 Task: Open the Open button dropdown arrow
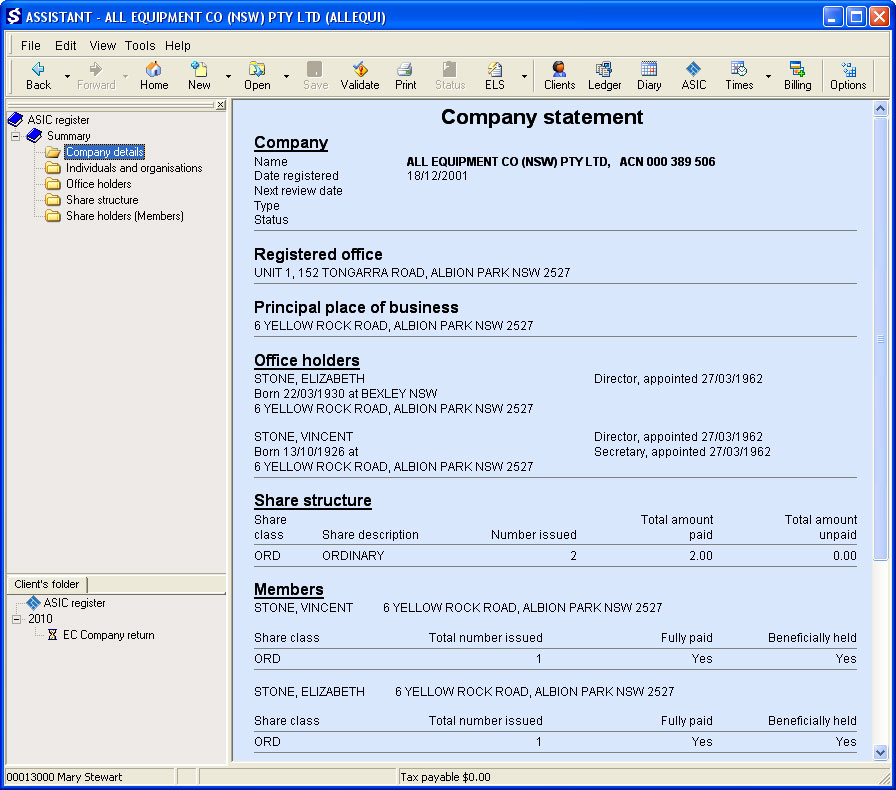[286, 77]
